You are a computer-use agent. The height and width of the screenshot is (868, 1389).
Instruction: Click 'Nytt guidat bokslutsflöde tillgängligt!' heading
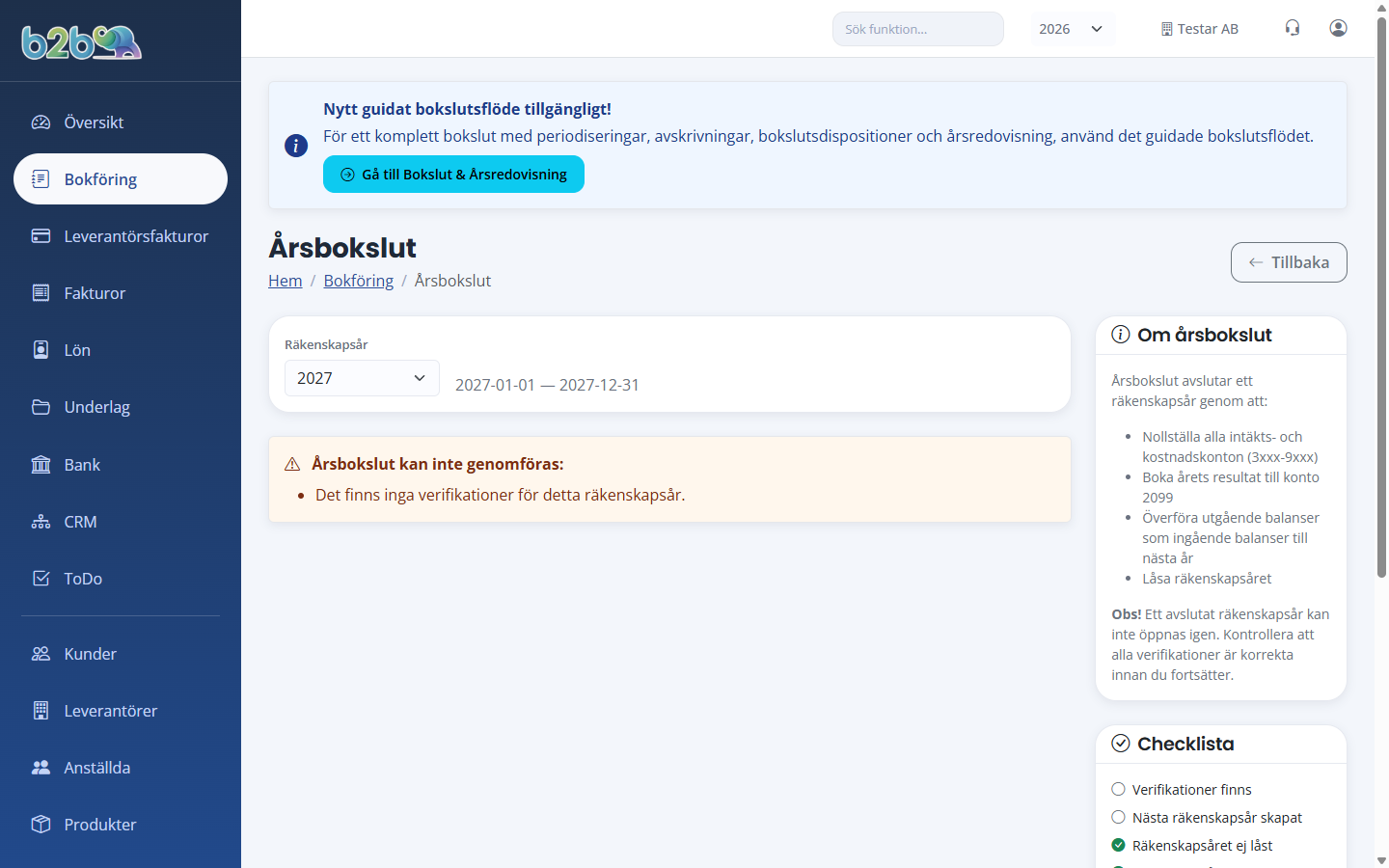pyautogui.click(x=467, y=109)
